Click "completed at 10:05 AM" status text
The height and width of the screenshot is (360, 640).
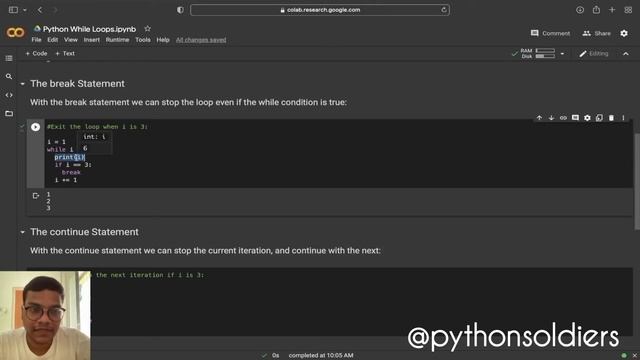[x=321, y=355]
